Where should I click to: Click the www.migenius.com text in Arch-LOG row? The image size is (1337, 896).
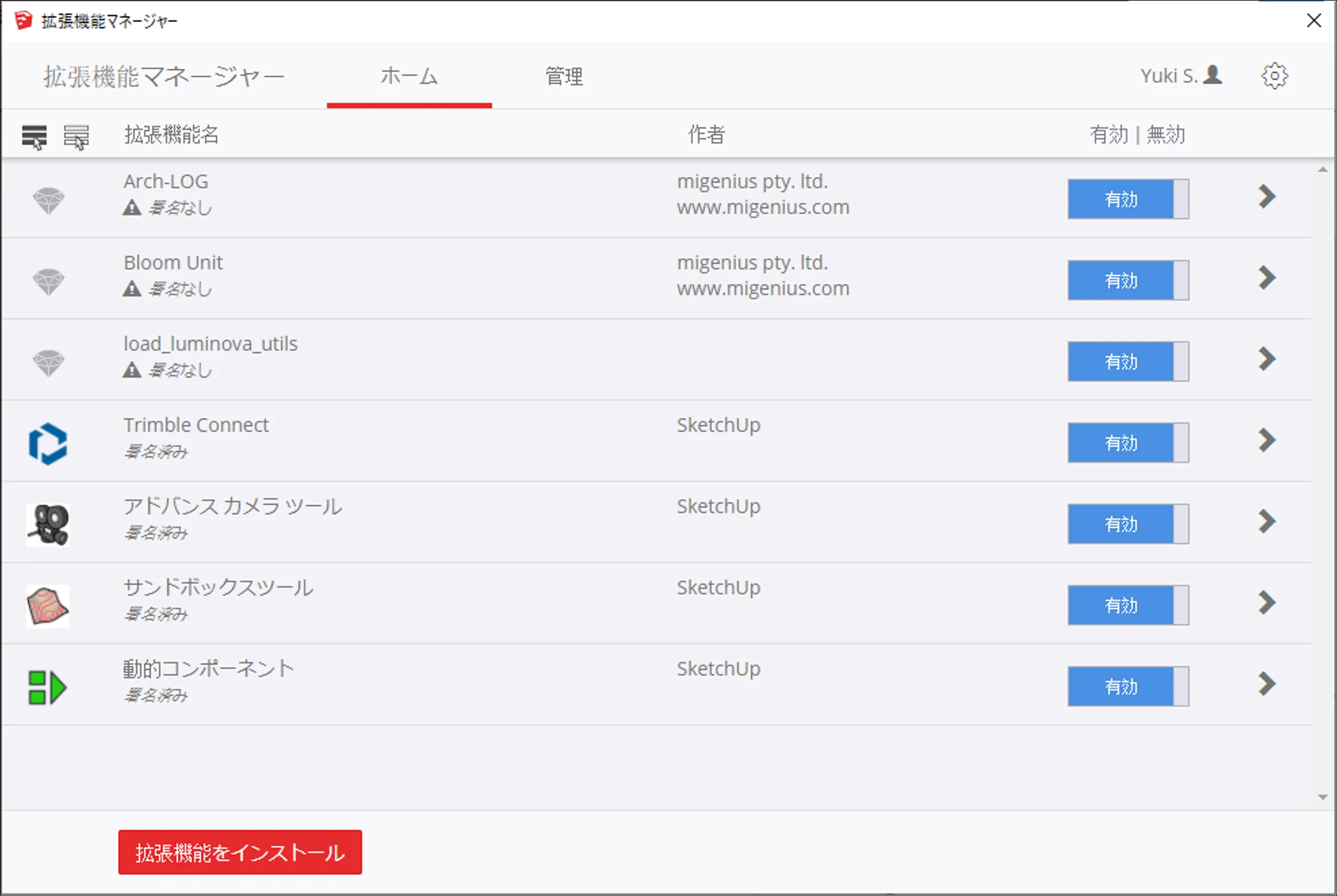pos(763,207)
